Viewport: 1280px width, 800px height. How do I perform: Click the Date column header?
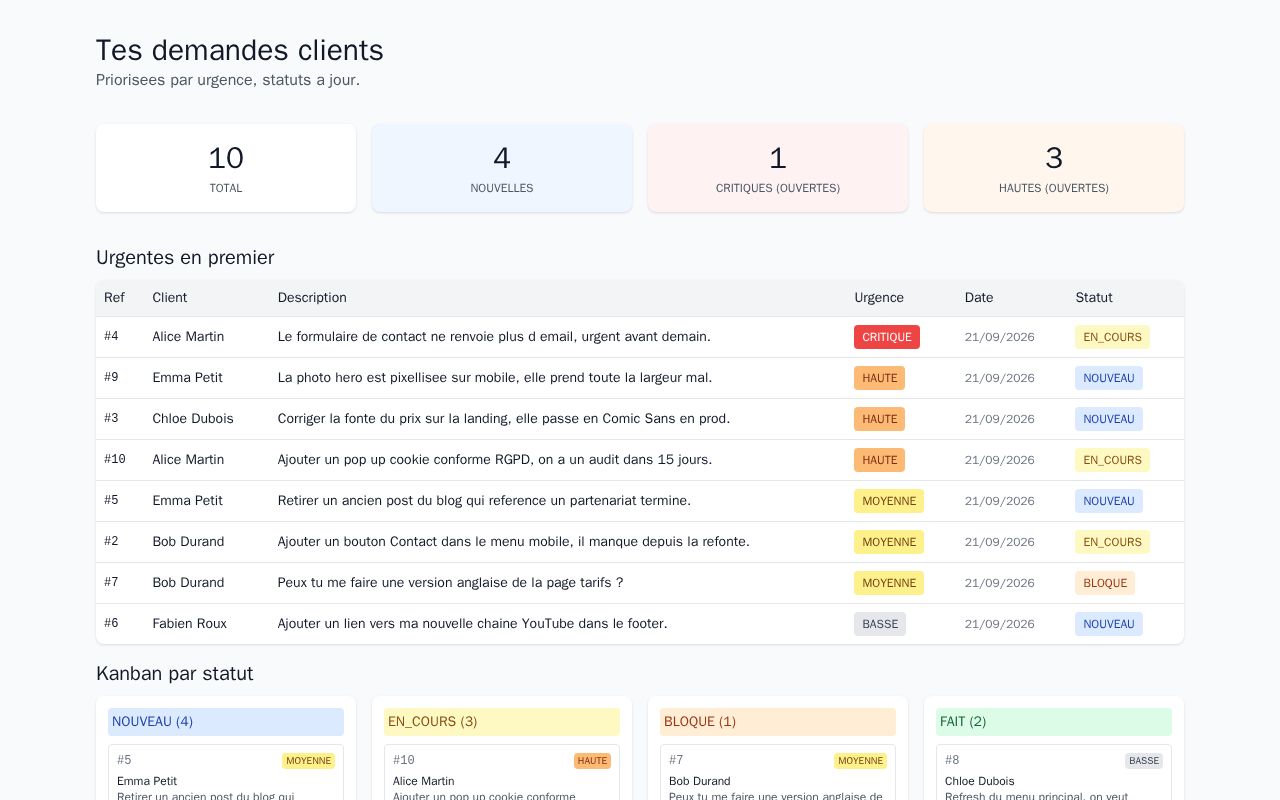pos(979,298)
